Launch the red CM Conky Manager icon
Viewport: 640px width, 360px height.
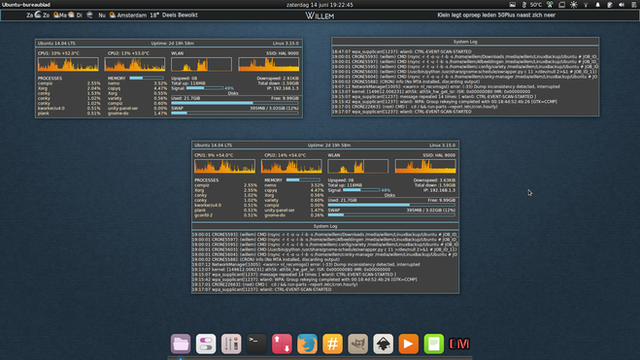pyautogui.click(x=459, y=344)
